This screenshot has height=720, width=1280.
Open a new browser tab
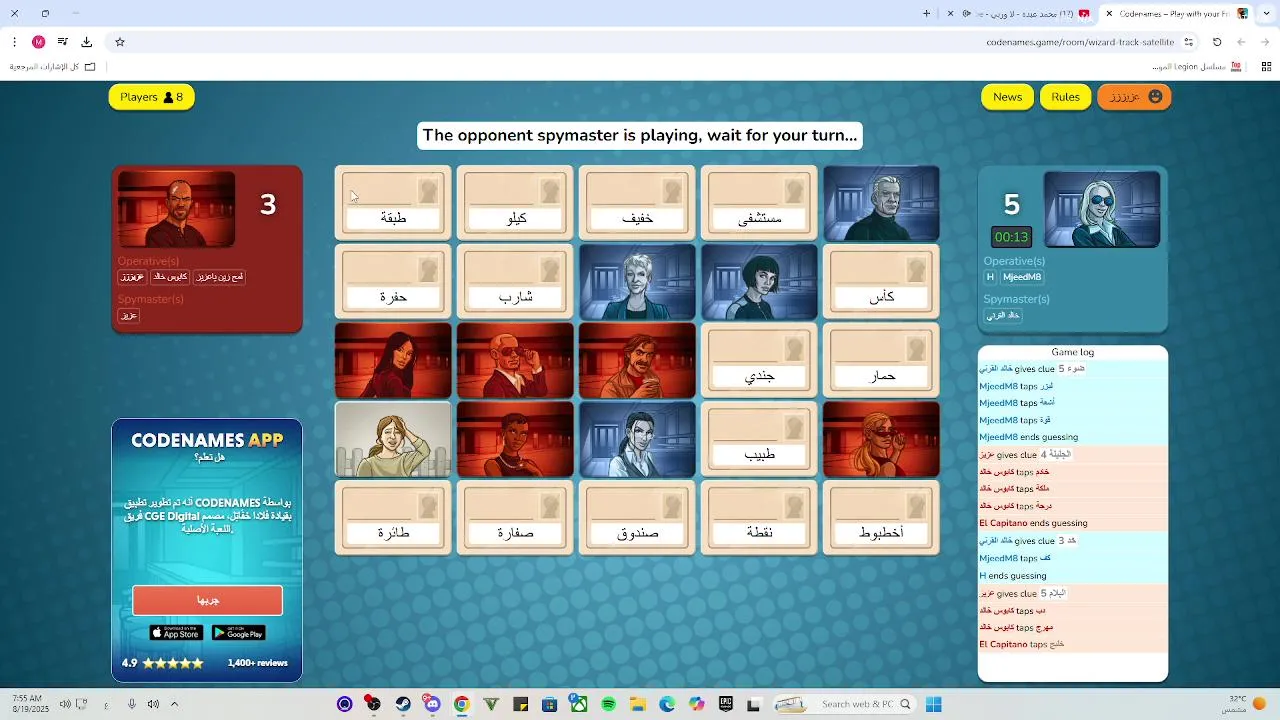[926, 13]
